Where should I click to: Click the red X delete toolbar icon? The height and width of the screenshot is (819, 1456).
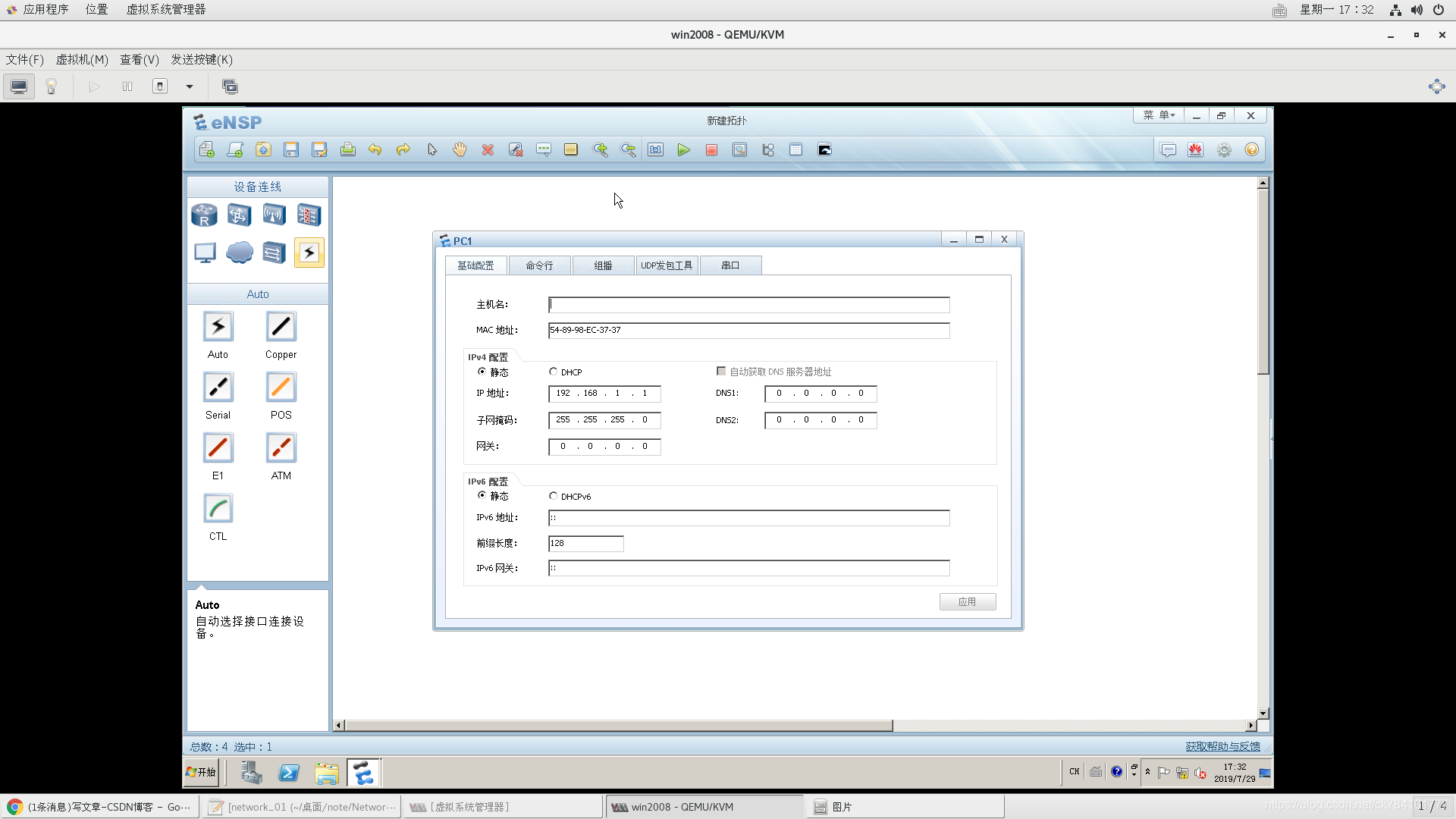[488, 150]
